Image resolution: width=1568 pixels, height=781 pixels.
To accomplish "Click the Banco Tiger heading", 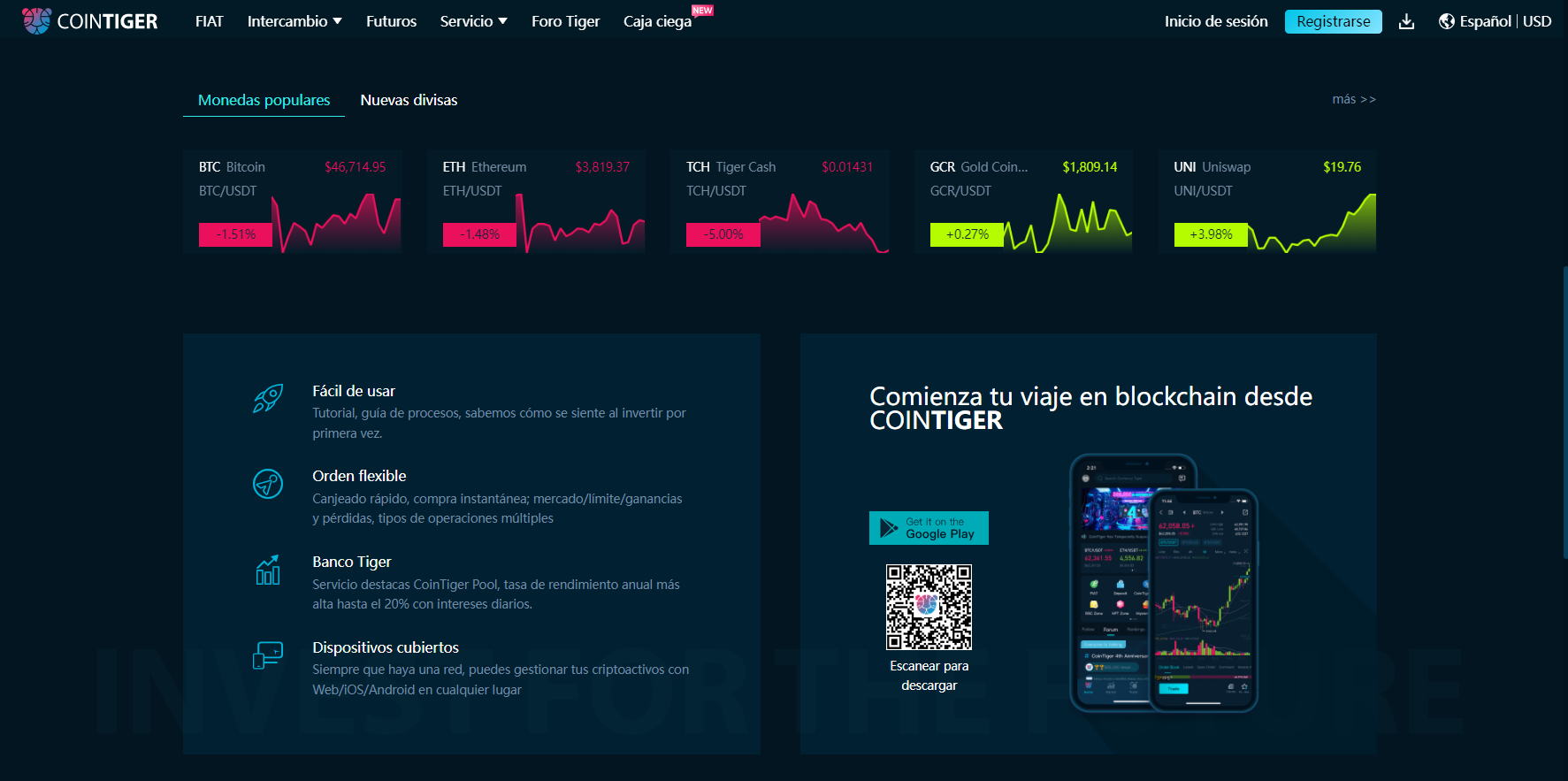I will [x=352, y=562].
